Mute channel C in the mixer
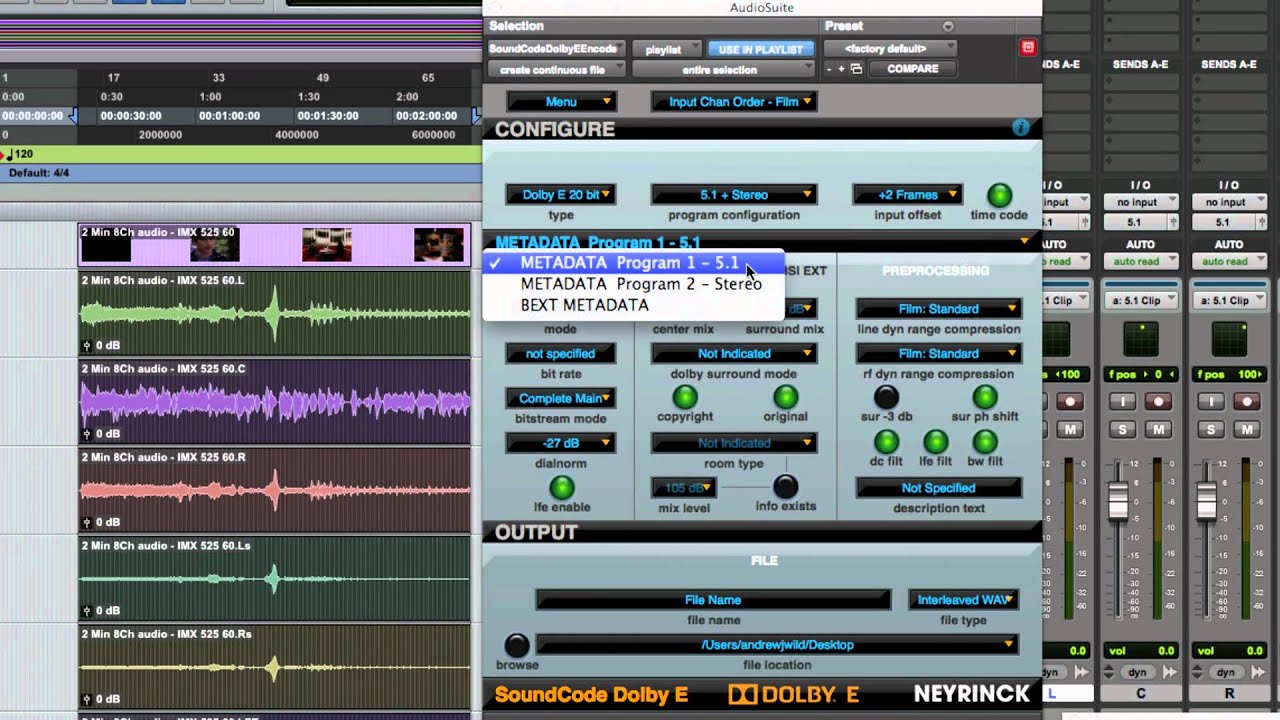 (x=1157, y=429)
